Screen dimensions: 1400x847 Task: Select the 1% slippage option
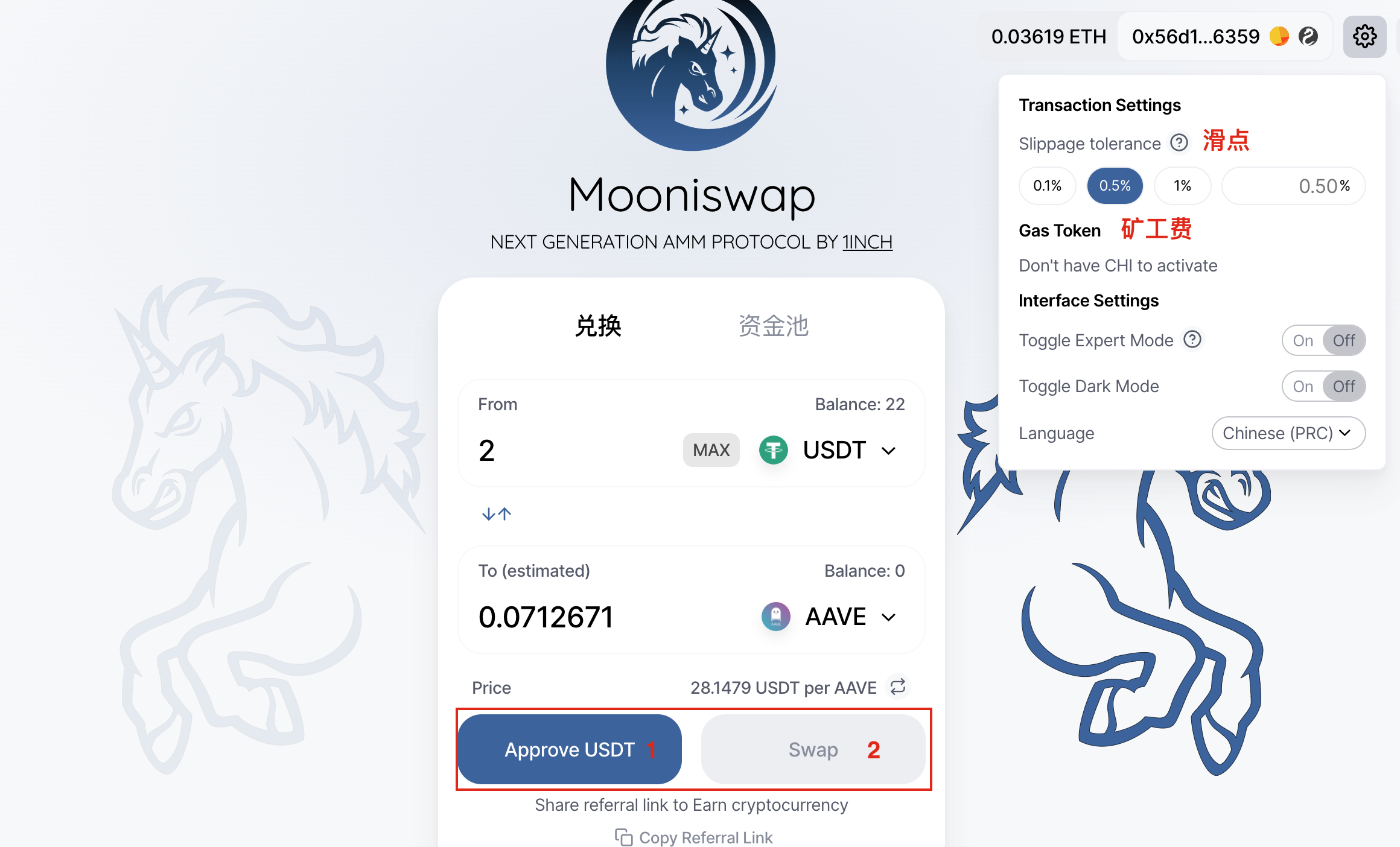click(1182, 186)
